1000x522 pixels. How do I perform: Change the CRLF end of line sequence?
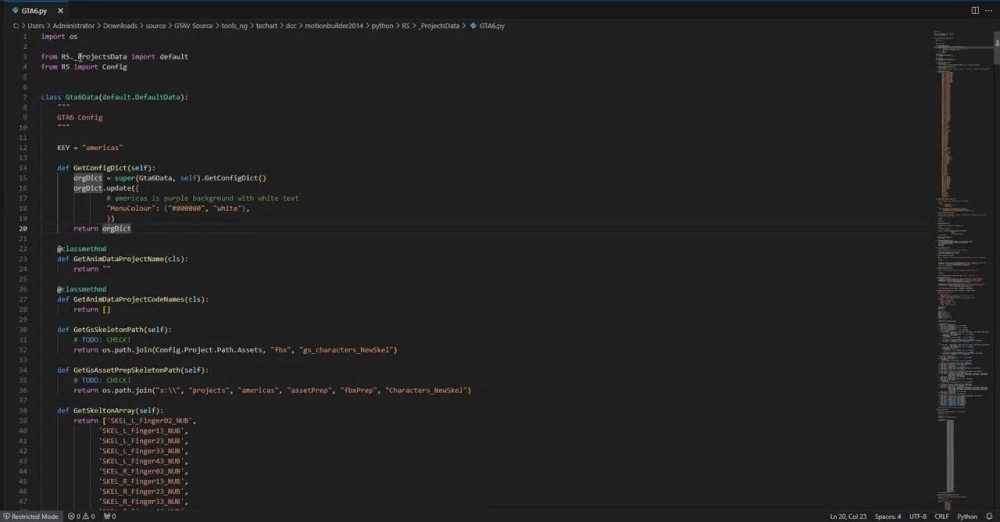click(941, 516)
